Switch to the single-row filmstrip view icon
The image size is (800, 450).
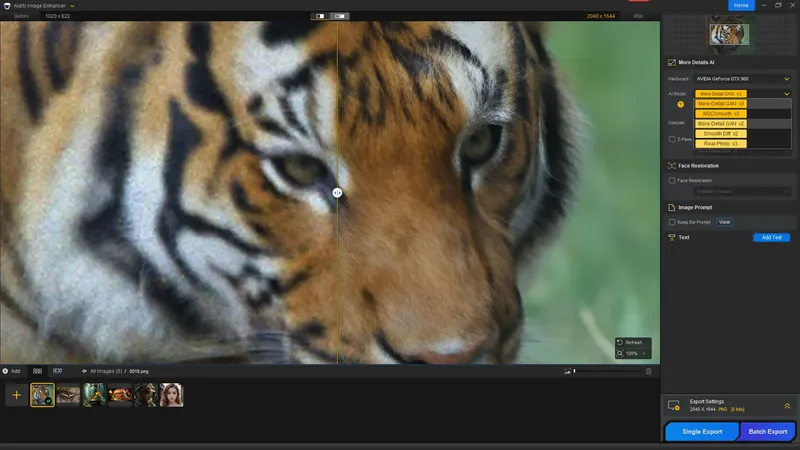[57, 371]
